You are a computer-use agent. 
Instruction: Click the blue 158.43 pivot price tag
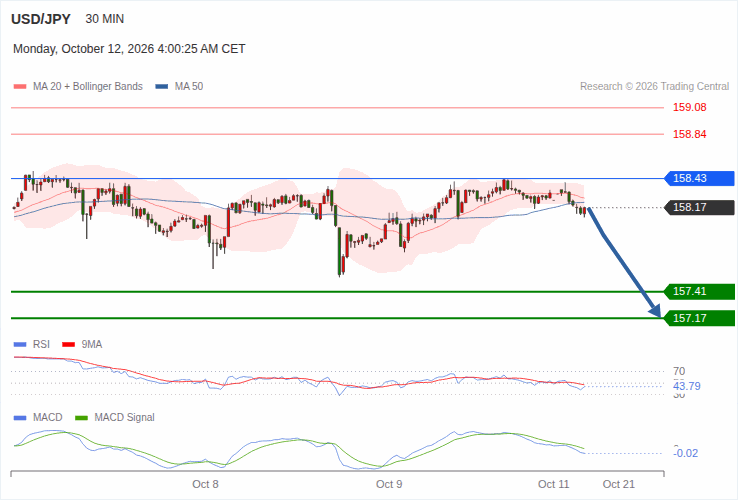tap(699, 178)
